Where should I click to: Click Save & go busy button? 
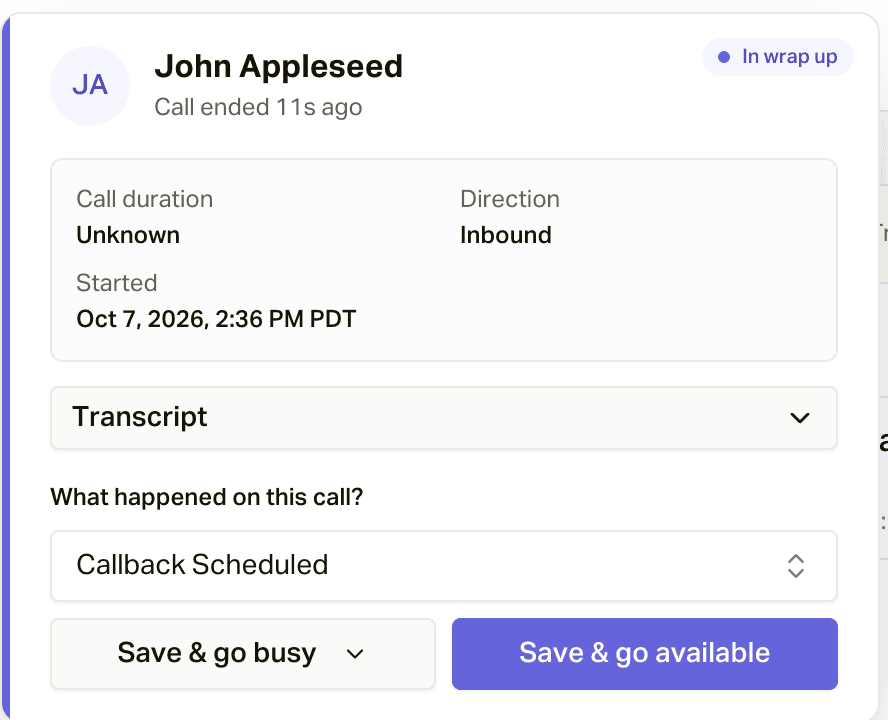tap(243, 653)
